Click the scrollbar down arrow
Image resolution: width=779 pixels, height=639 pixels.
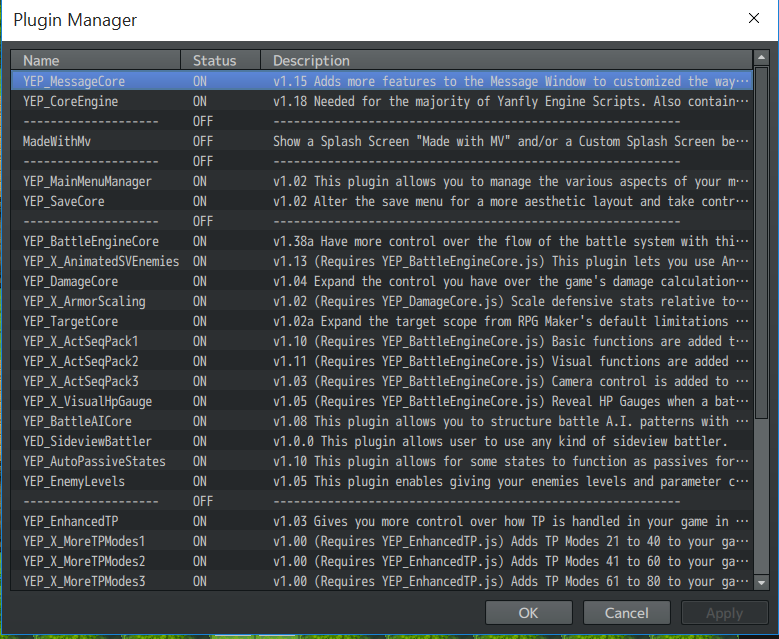[x=761, y=582]
